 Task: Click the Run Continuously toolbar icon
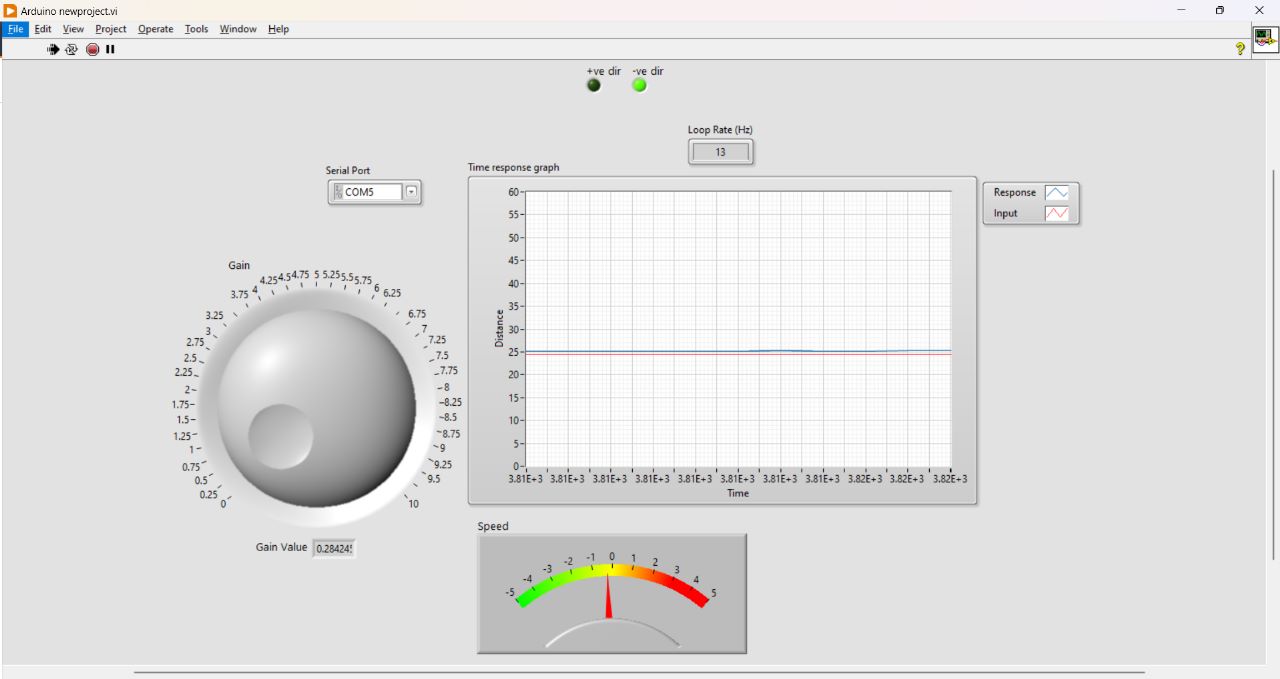[x=72, y=49]
